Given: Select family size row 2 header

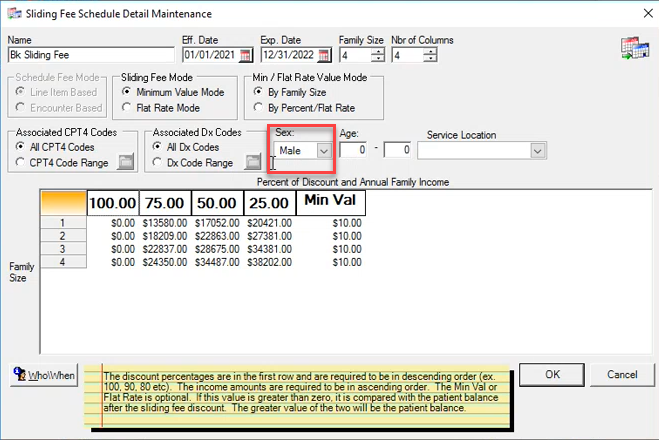Looking at the screenshot, I should pos(63,236).
